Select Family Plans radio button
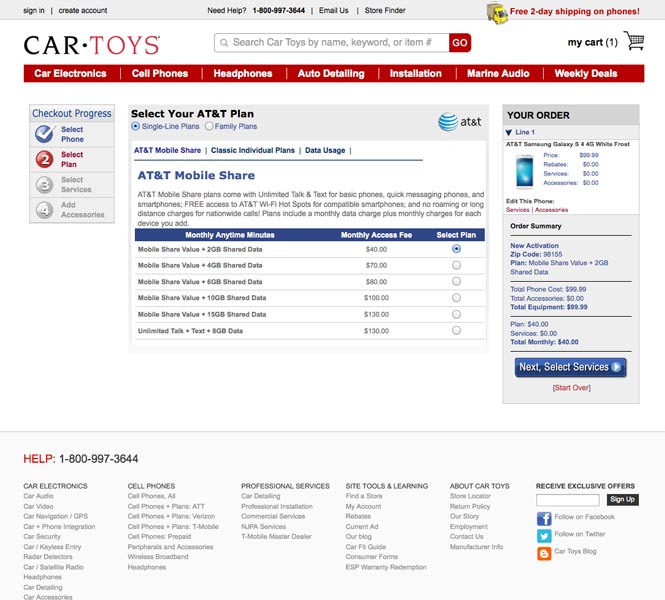 209,126
